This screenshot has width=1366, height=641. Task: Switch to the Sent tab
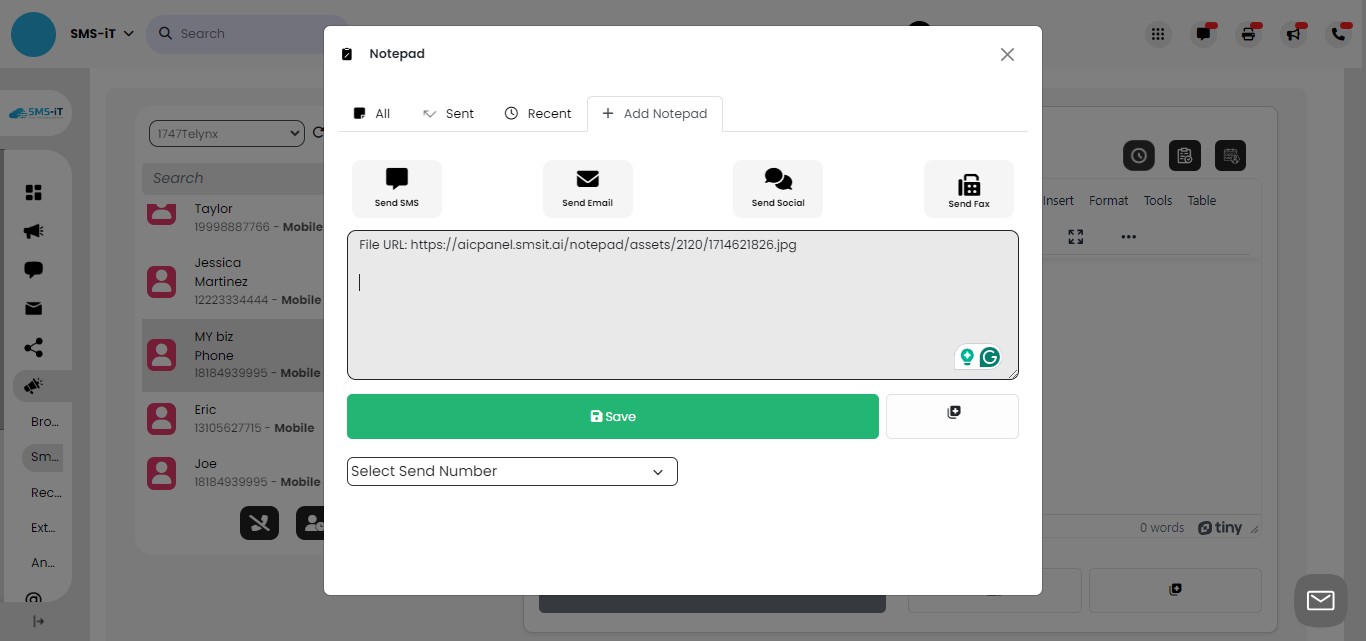448,113
